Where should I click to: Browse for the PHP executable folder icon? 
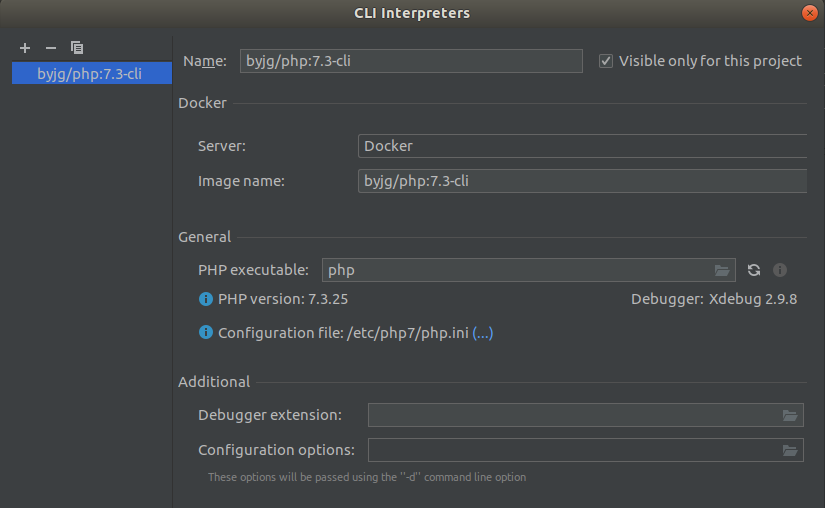pyautogui.click(x=723, y=270)
